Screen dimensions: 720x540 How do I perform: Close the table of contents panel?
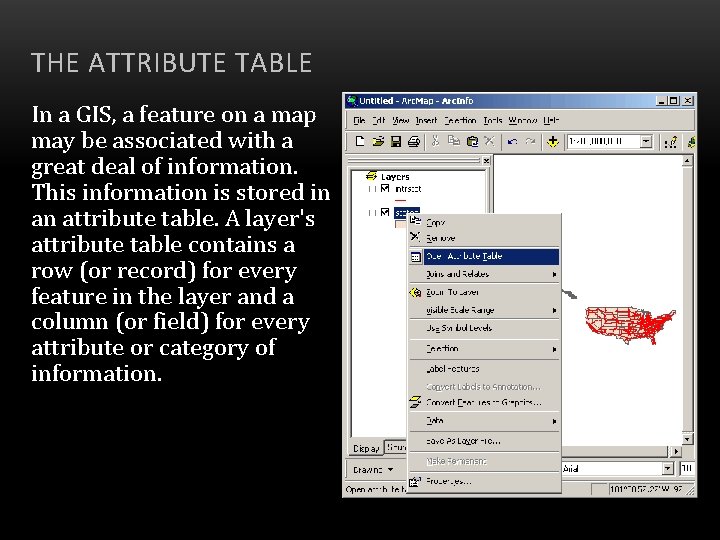tap(486, 160)
